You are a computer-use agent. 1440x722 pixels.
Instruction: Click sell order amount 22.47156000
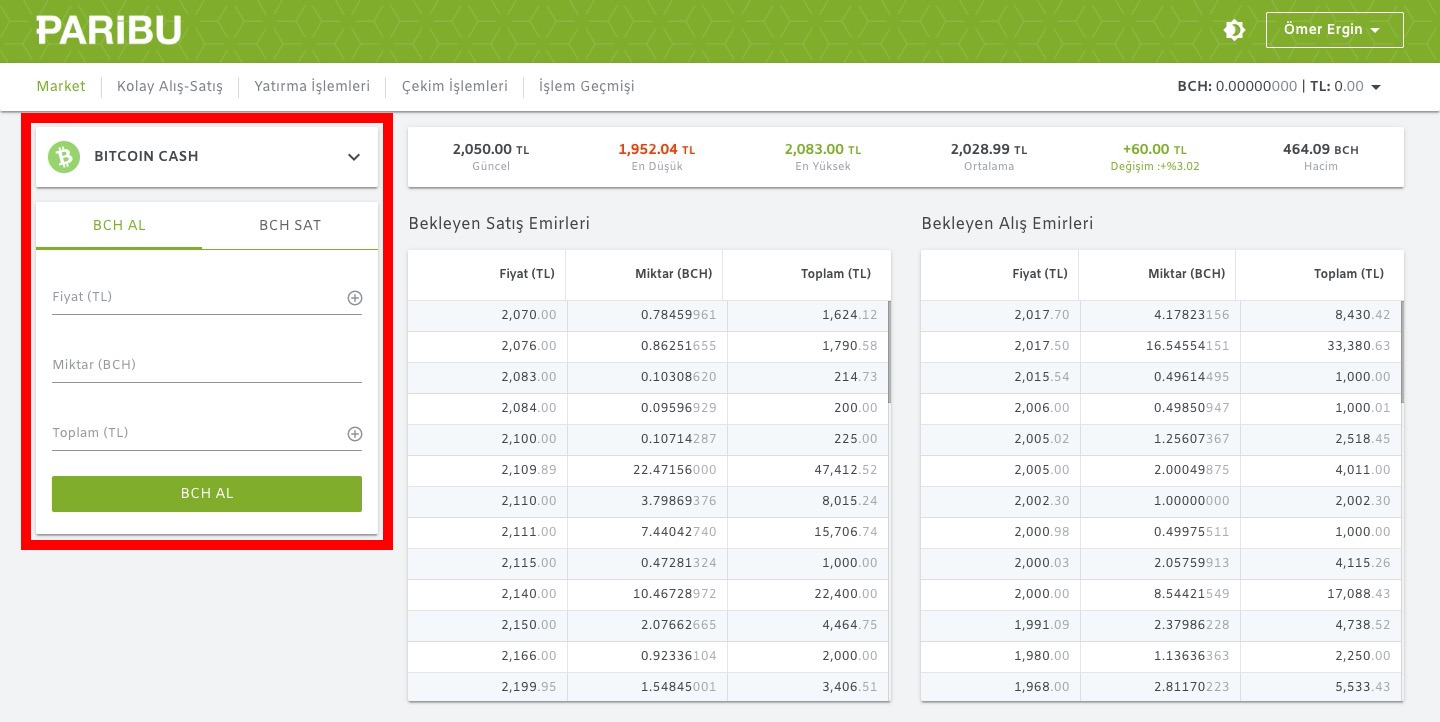[x=674, y=471]
